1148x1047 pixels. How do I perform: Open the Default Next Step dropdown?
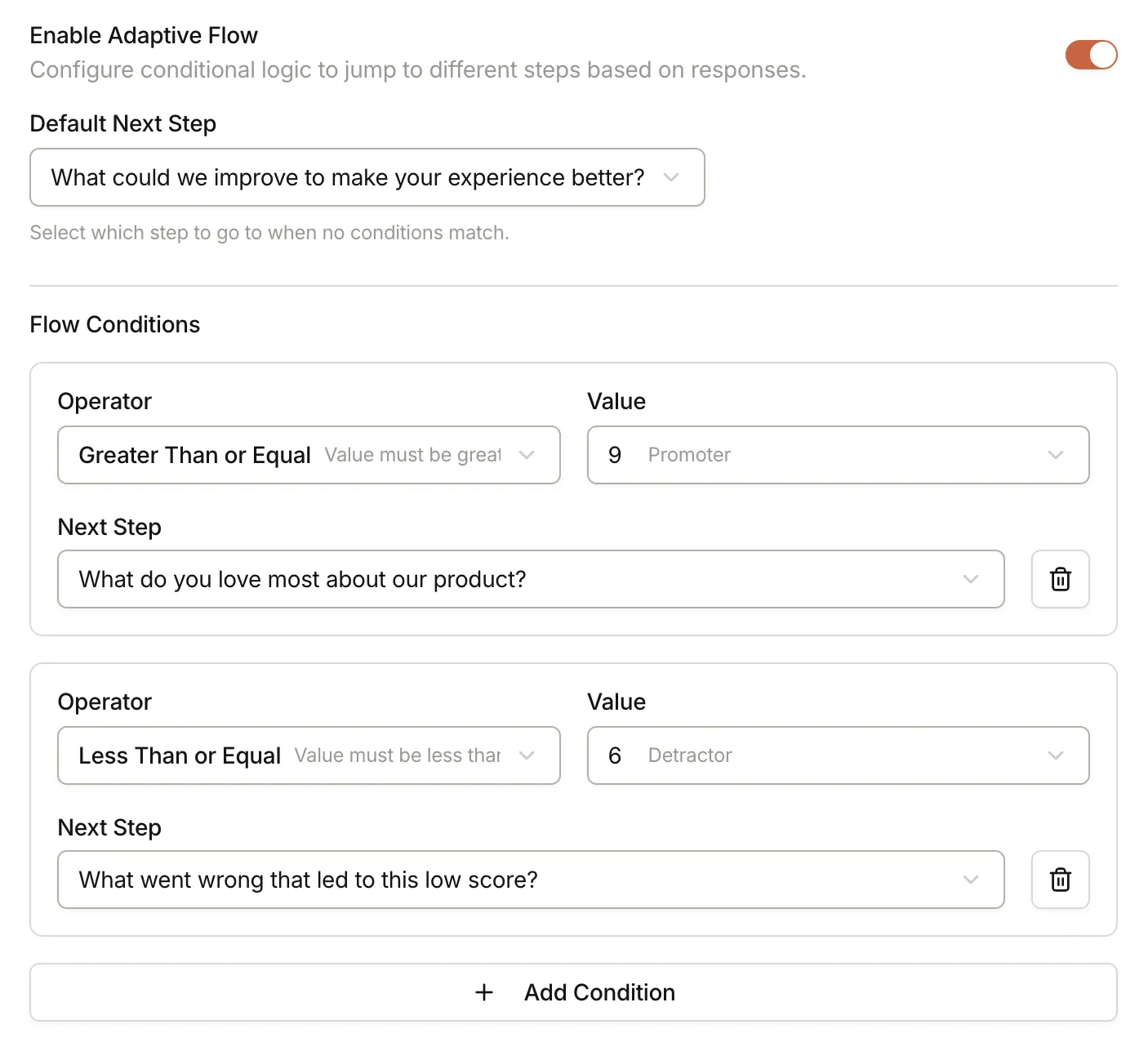tap(367, 177)
